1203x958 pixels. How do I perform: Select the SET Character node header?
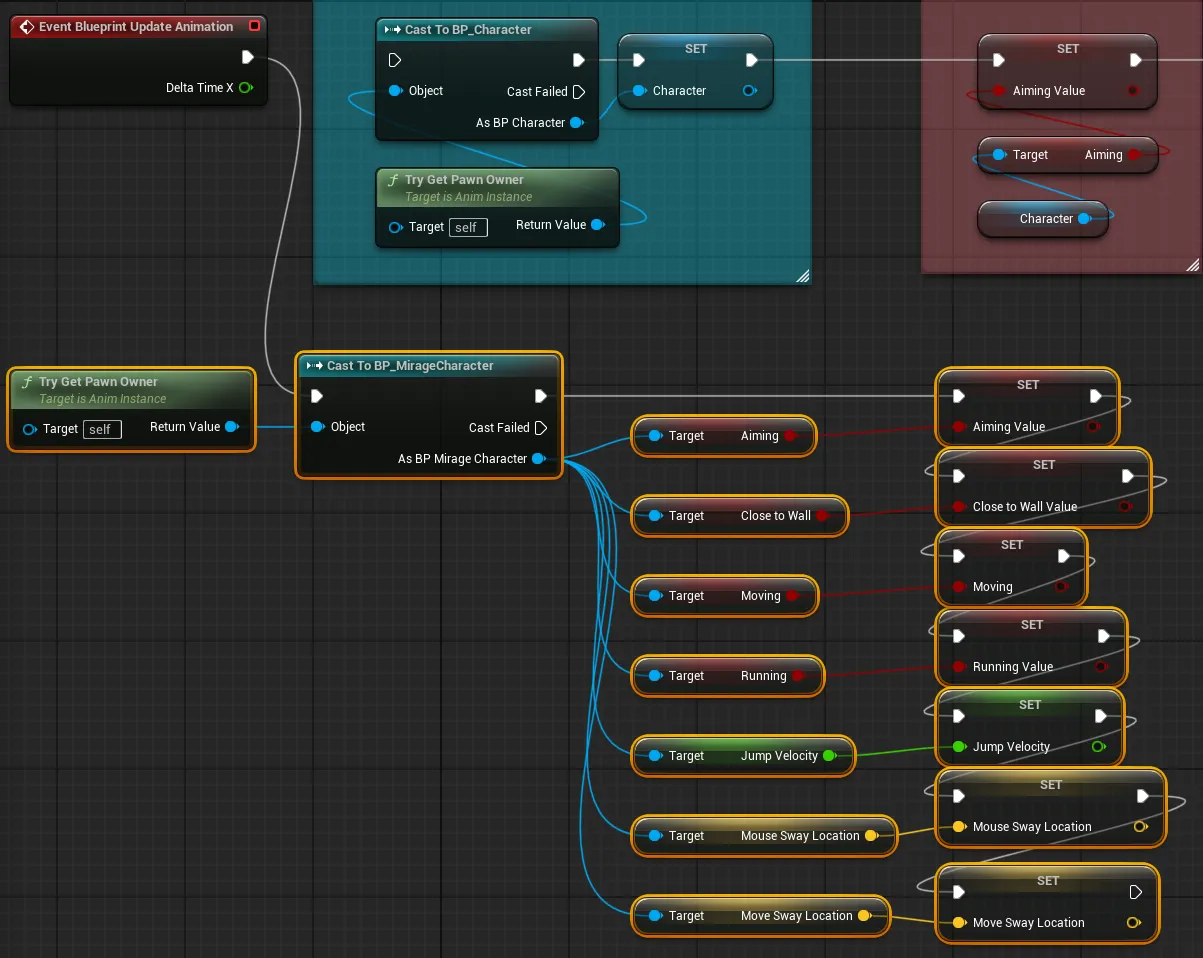[x=696, y=48]
